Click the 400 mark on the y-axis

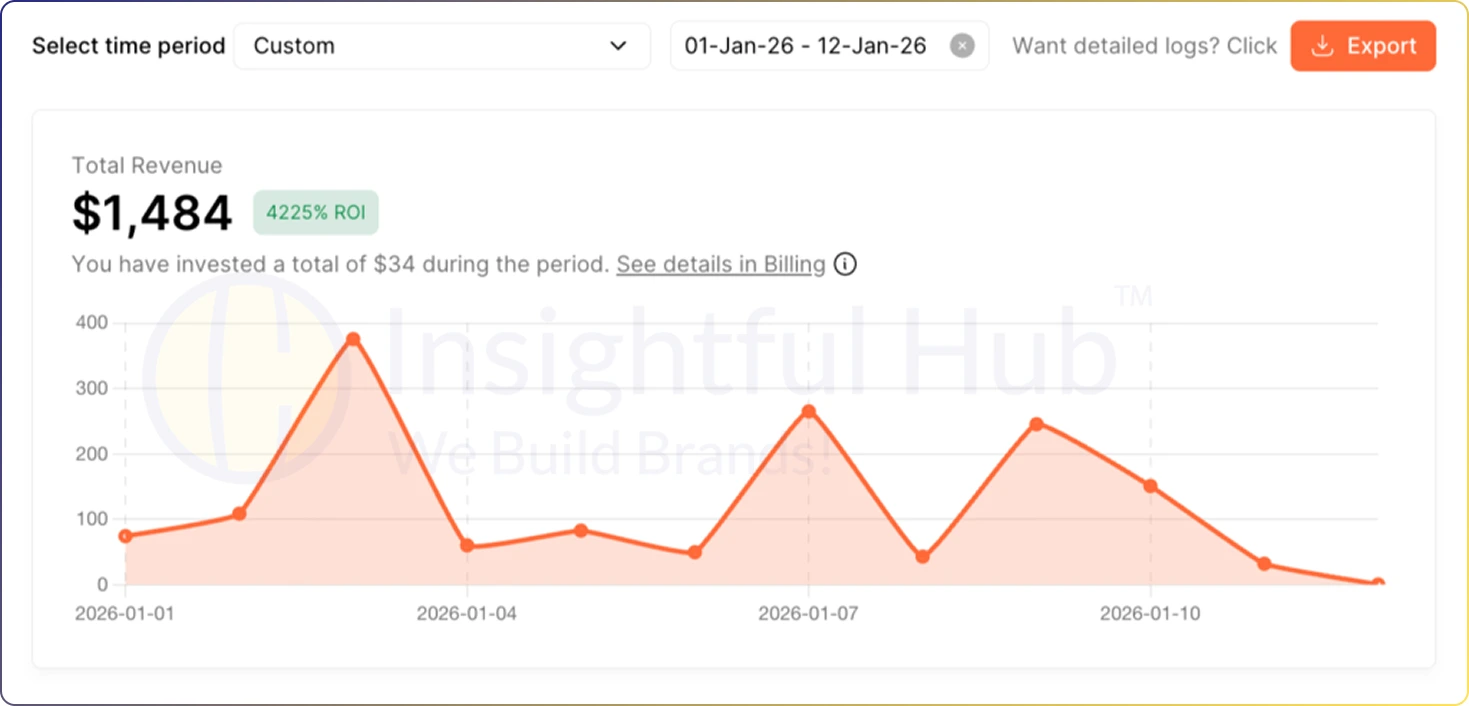click(94, 322)
